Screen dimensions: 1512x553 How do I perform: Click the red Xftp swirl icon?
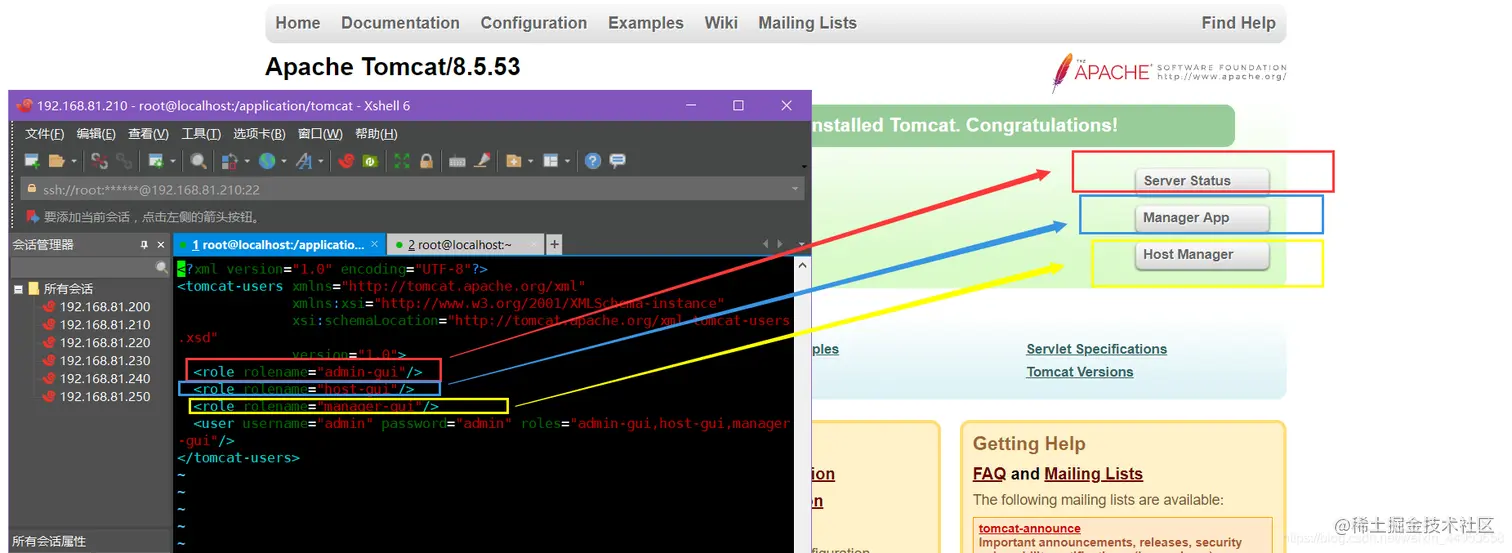[346, 161]
